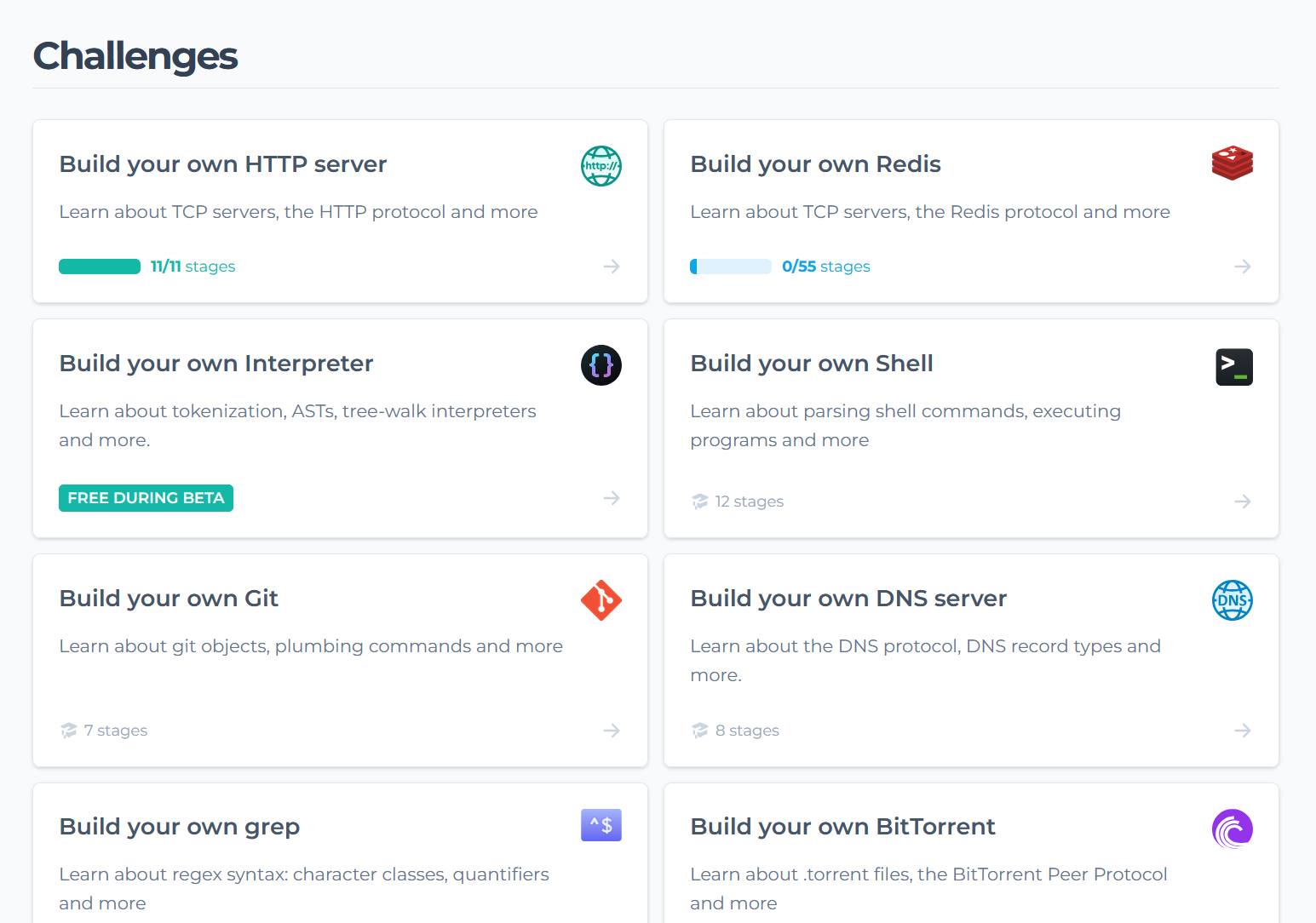Open Redis challenge using its arrow
The height and width of the screenshot is (923, 1316).
coord(1243,267)
